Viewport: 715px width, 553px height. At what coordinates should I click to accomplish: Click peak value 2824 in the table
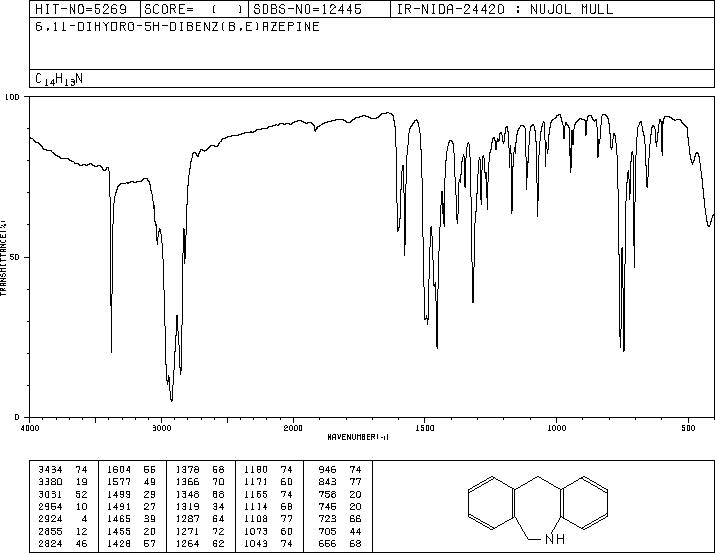click(51, 543)
